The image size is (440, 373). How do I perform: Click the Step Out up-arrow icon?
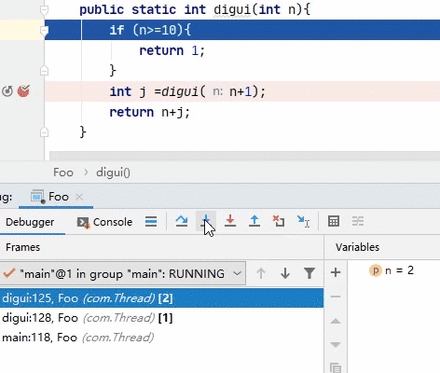(x=254, y=221)
